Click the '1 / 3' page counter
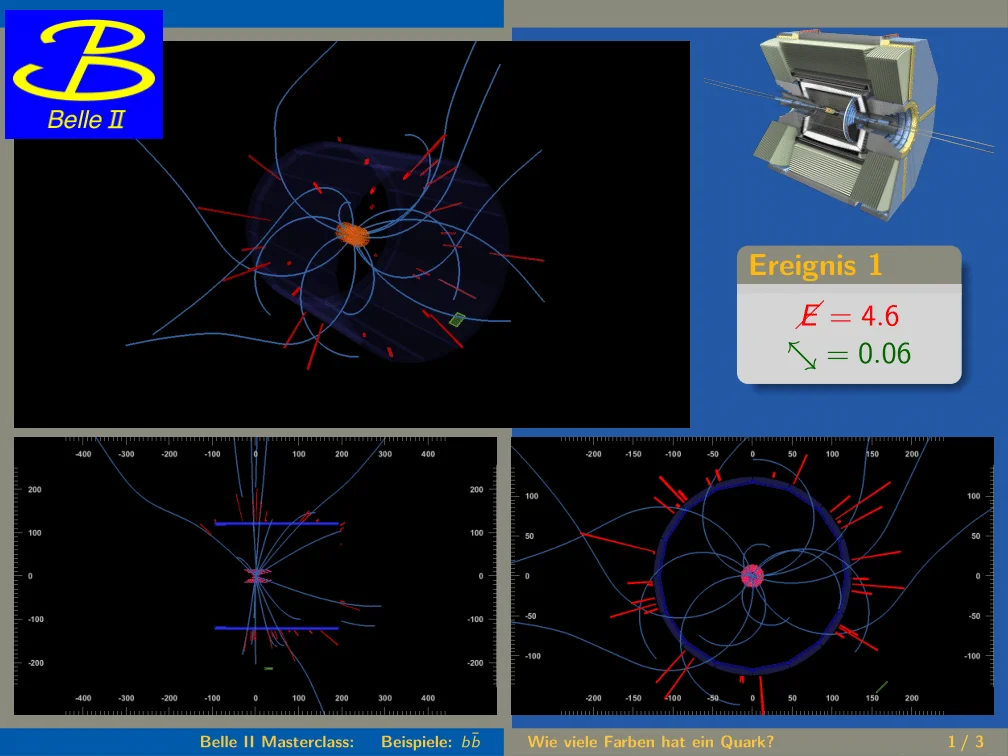This screenshot has height=756, width=1008. click(965, 742)
